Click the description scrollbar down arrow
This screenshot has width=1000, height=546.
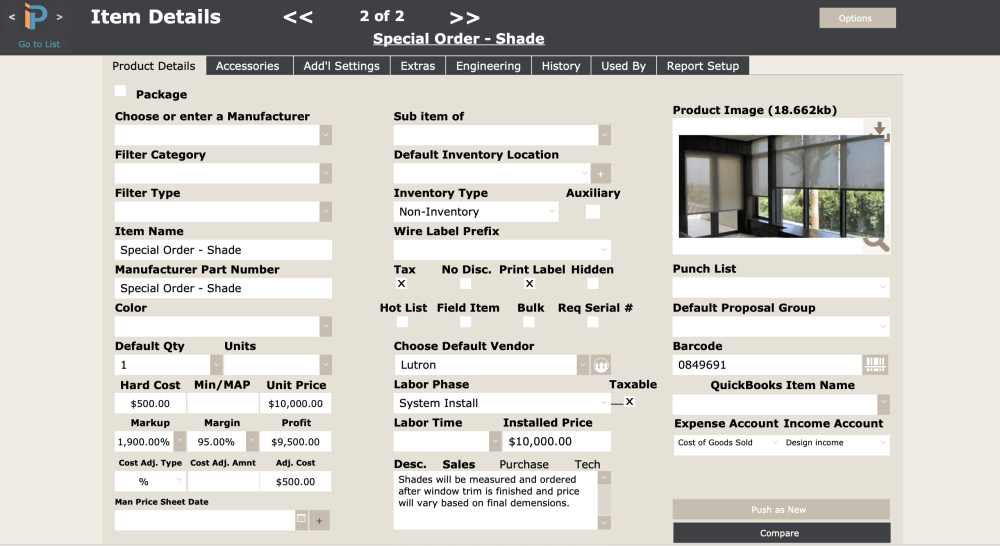604,523
